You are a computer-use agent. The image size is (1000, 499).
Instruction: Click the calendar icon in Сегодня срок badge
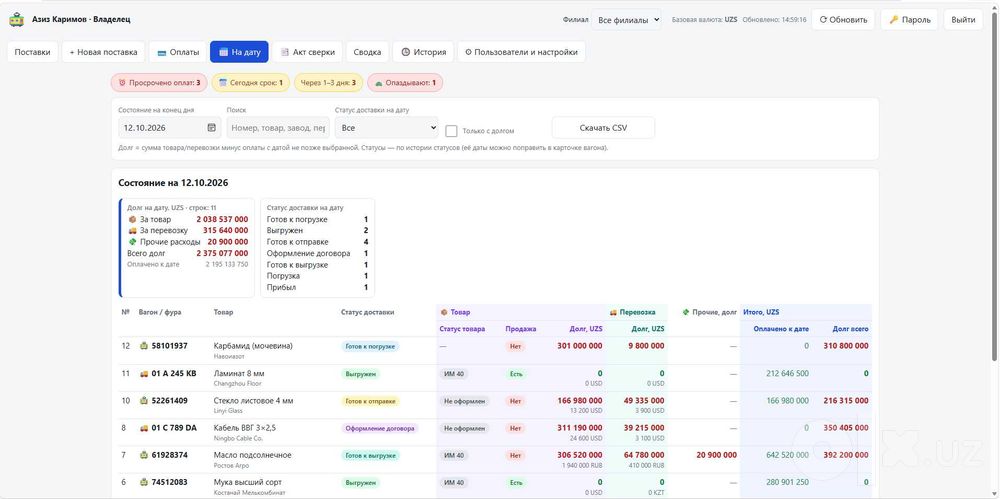[x=223, y=82]
